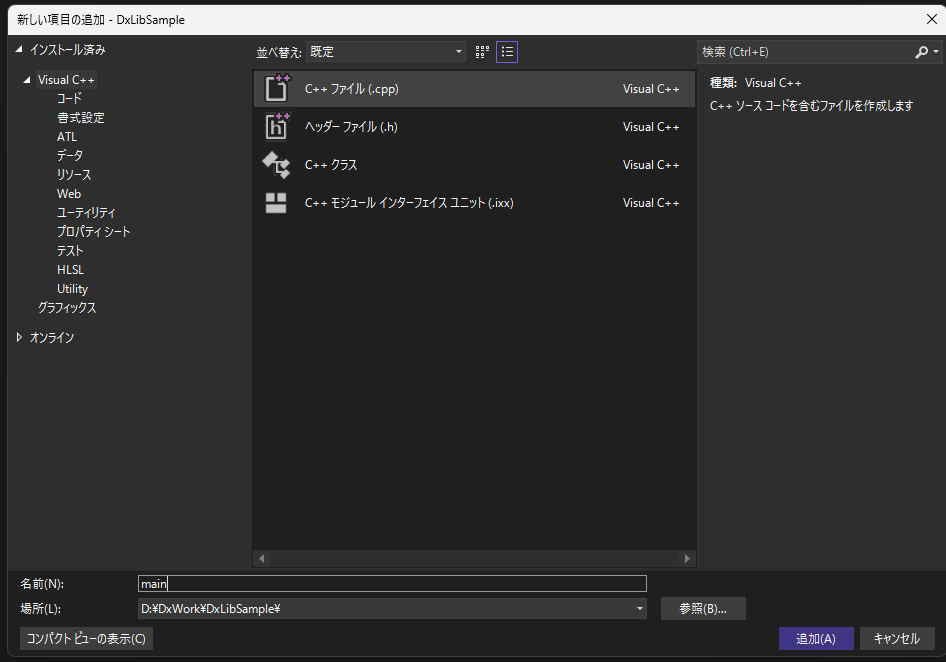Select the Utility category

(x=72, y=289)
